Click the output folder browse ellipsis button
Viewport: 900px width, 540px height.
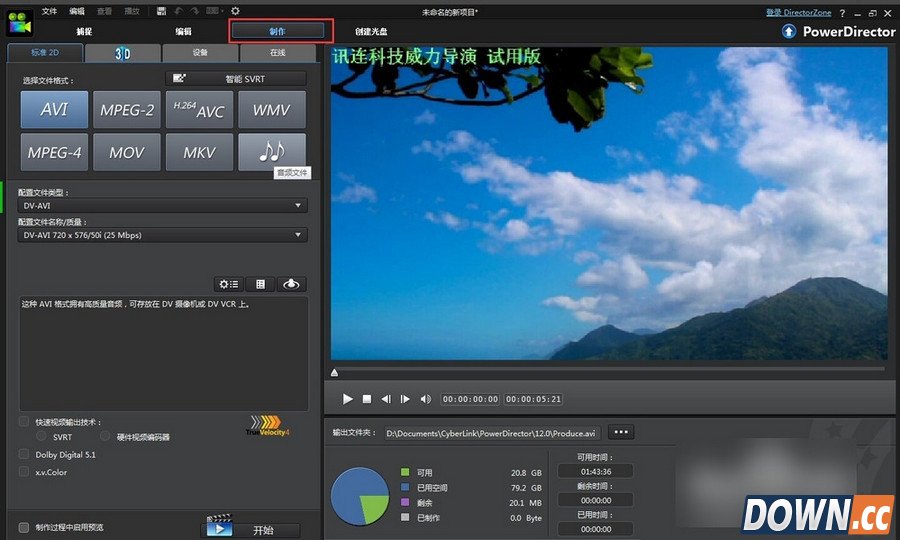point(621,433)
